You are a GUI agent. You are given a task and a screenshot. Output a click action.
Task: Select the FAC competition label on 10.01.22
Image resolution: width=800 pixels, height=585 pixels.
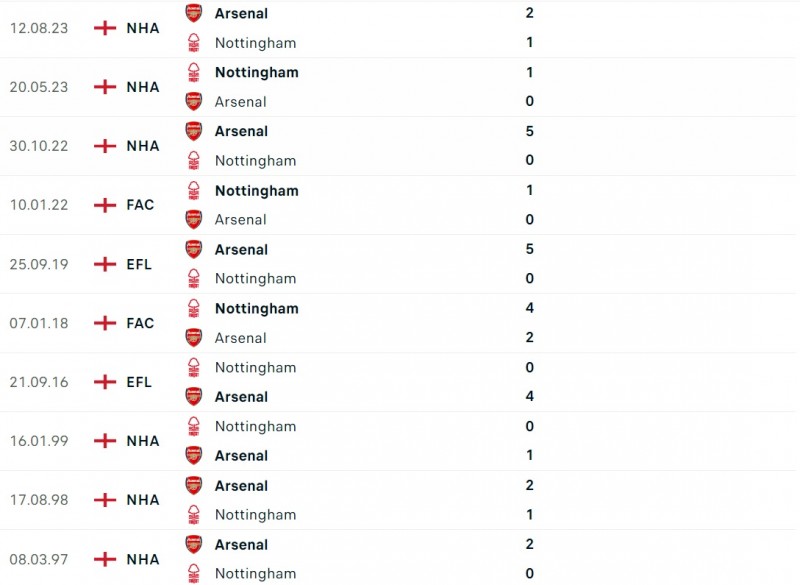click(140, 205)
